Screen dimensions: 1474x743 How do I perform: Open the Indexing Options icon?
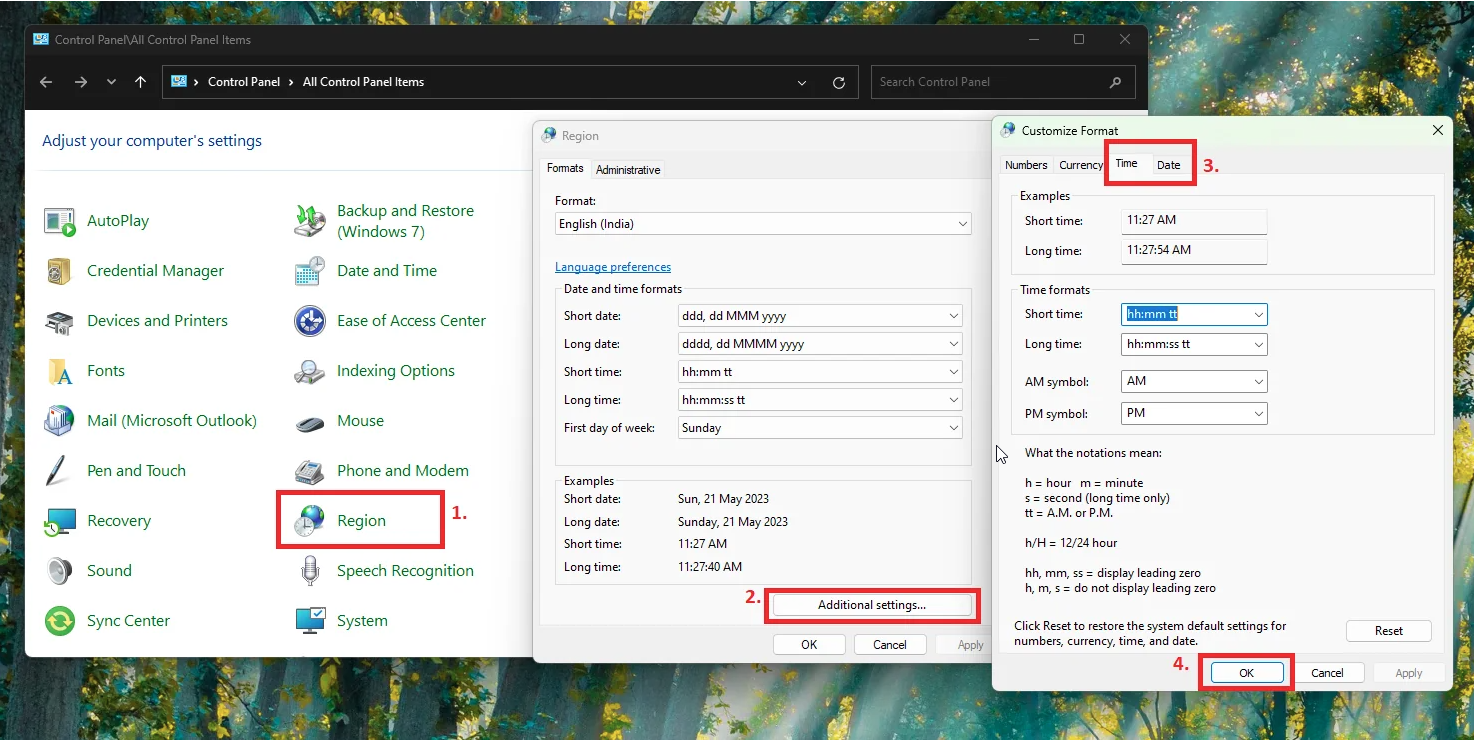[310, 371]
